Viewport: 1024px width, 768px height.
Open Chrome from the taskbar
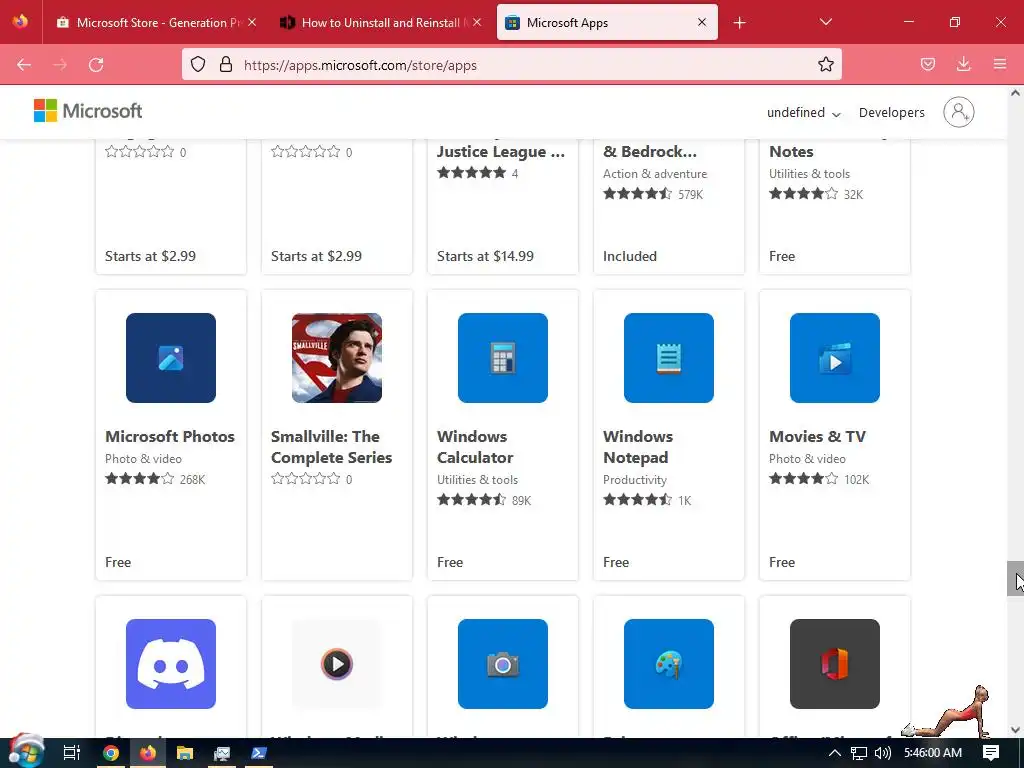111,753
